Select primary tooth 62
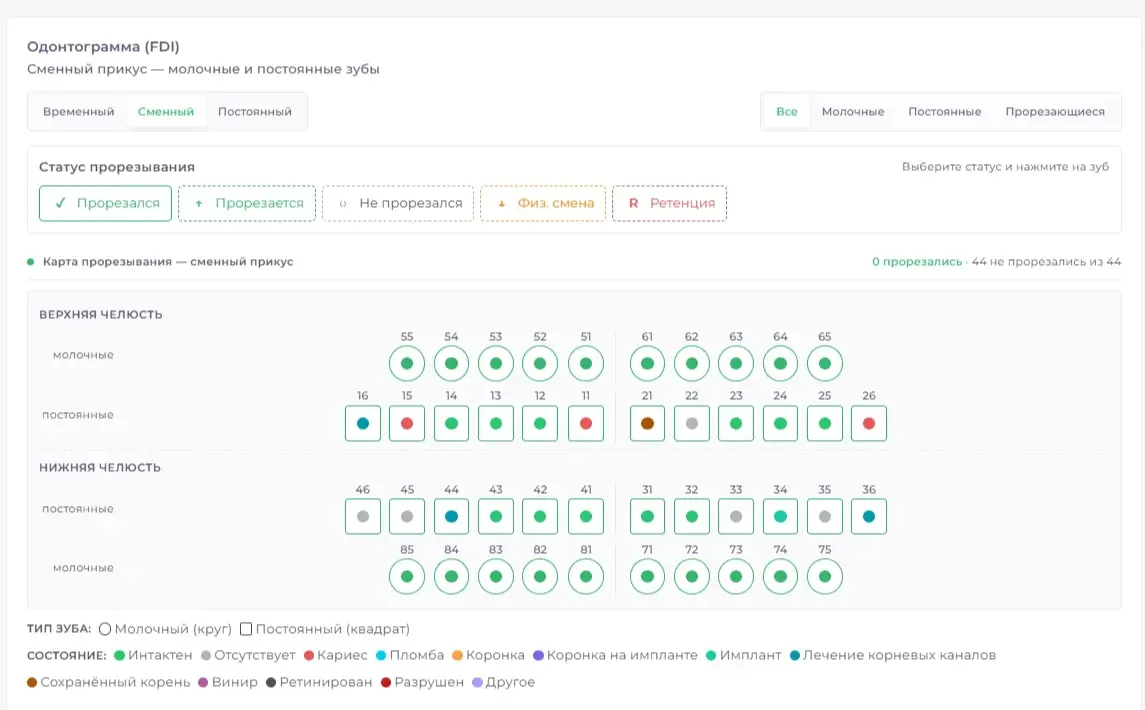This screenshot has width=1145, height=710. point(692,364)
